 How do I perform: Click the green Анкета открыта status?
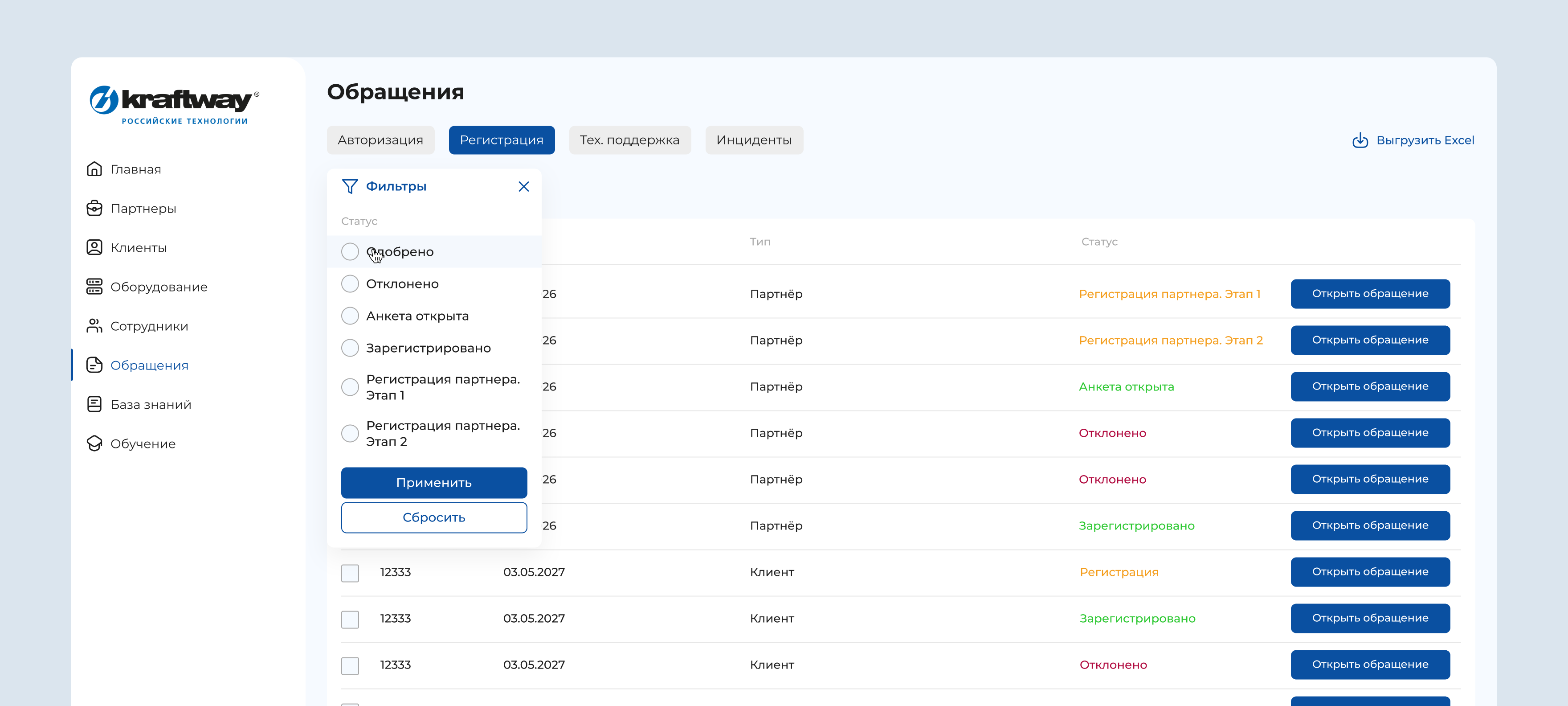pyautogui.click(x=1126, y=387)
